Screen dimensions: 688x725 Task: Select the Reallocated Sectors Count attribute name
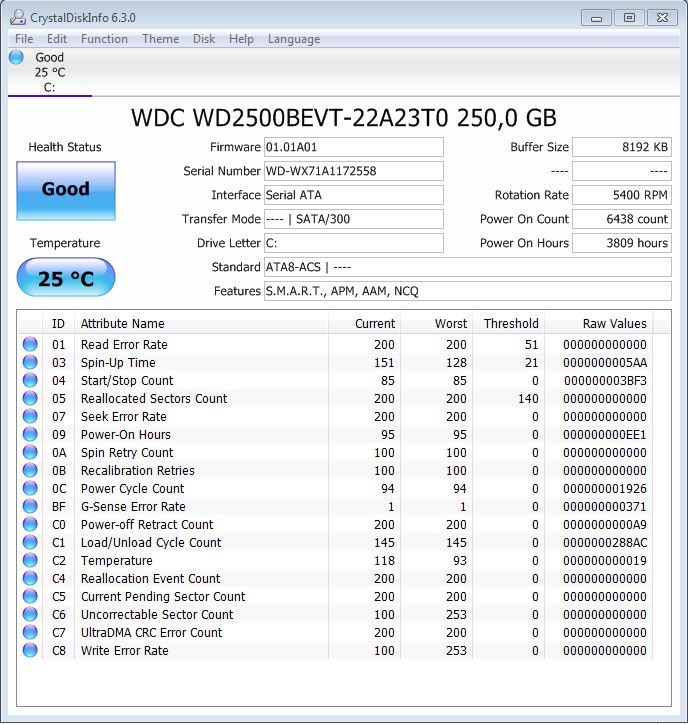tap(154, 399)
